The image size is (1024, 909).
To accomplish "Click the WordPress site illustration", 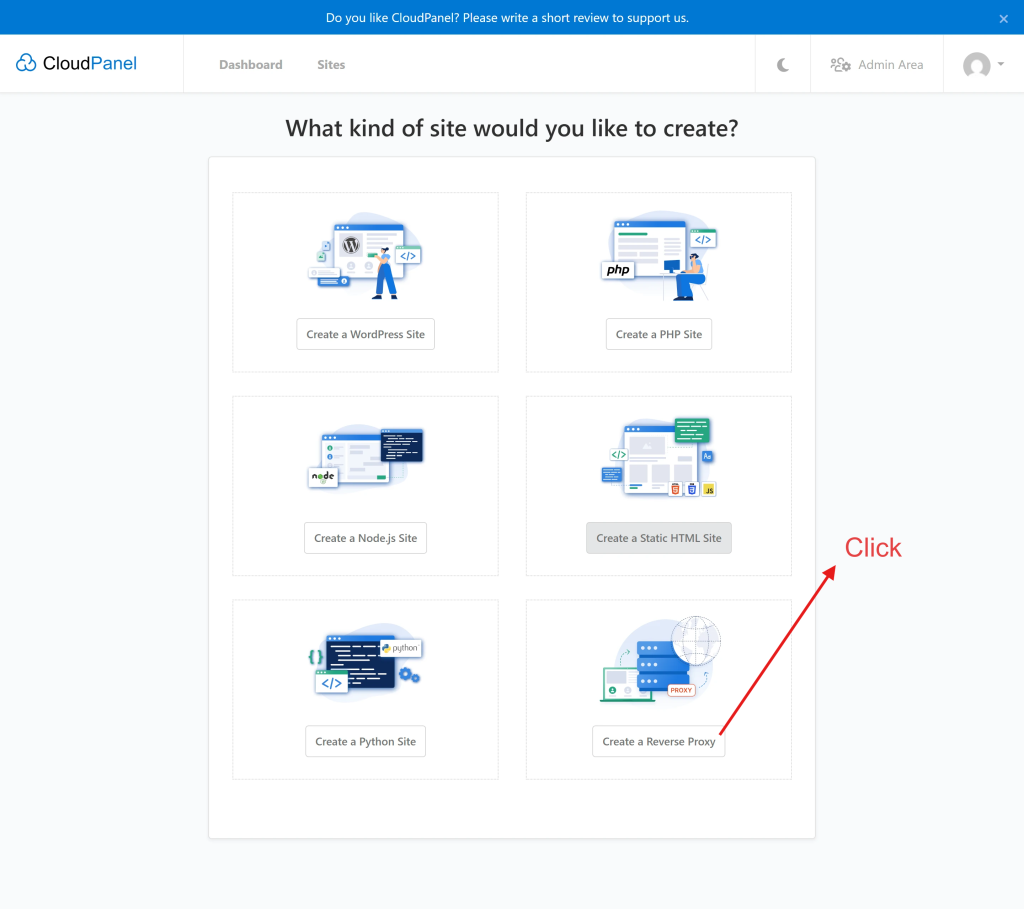I will coord(365,257).
